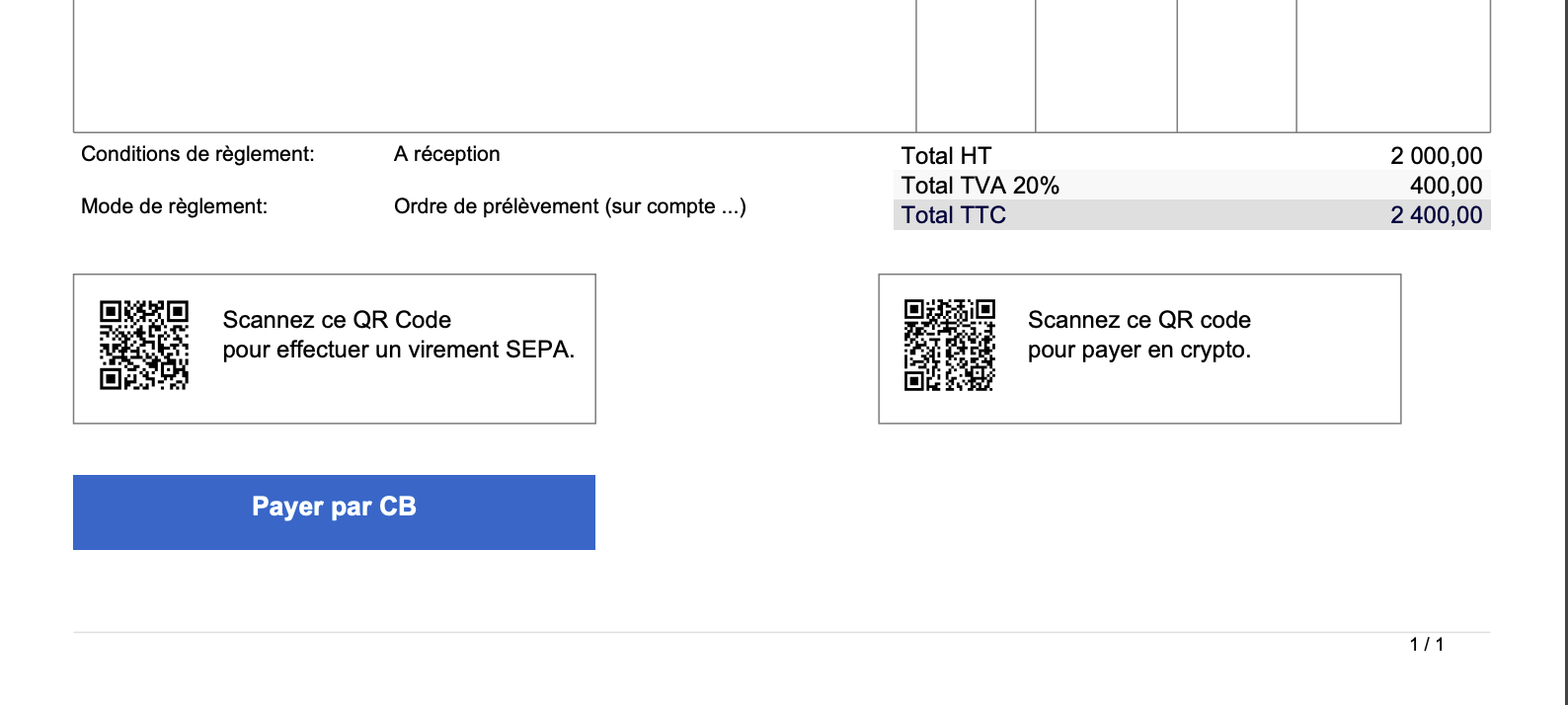The image size is (1568, 705).
Task: Click 'Conditions de règlement' label
Action: tap(197, 154)
